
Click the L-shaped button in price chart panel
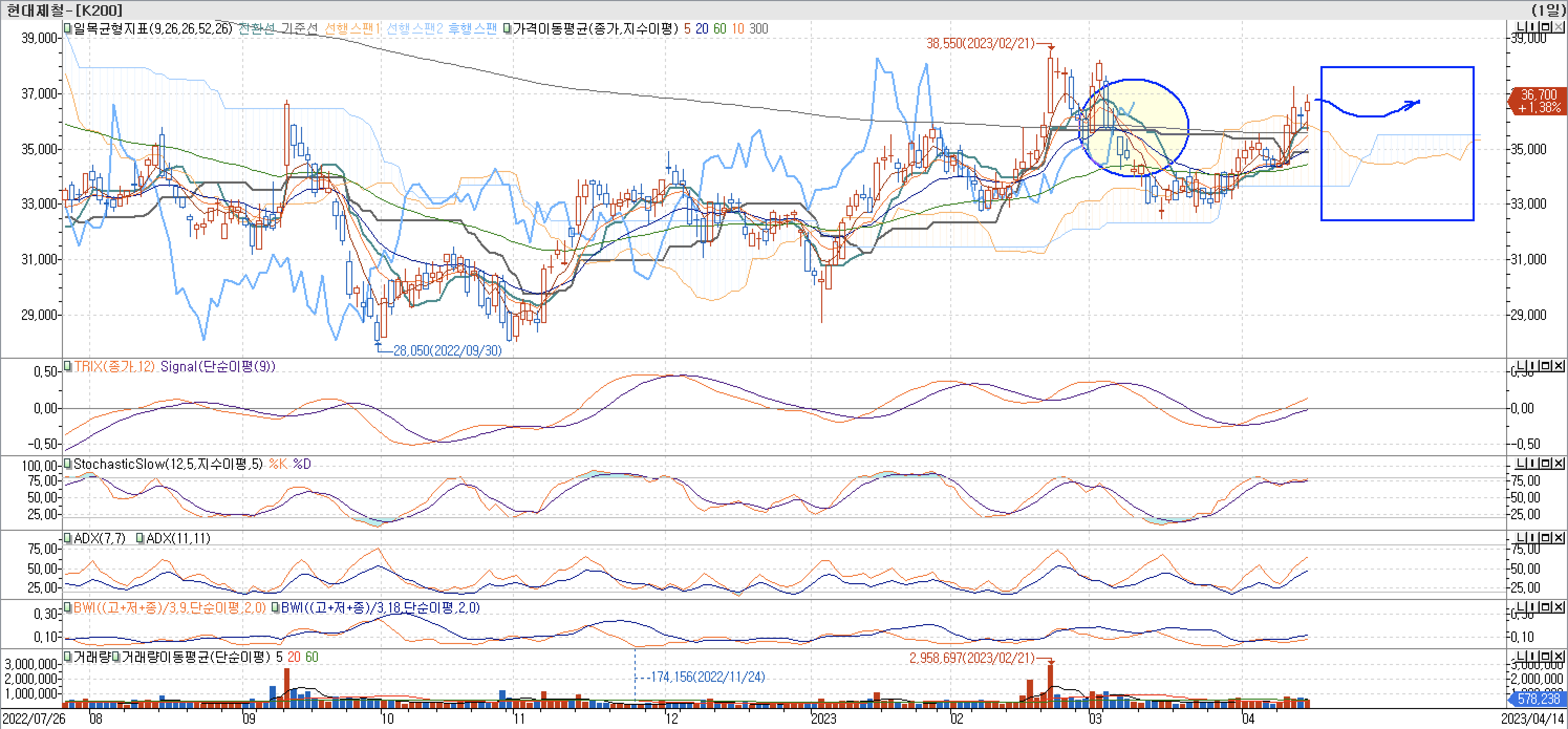coord(1521,27)
